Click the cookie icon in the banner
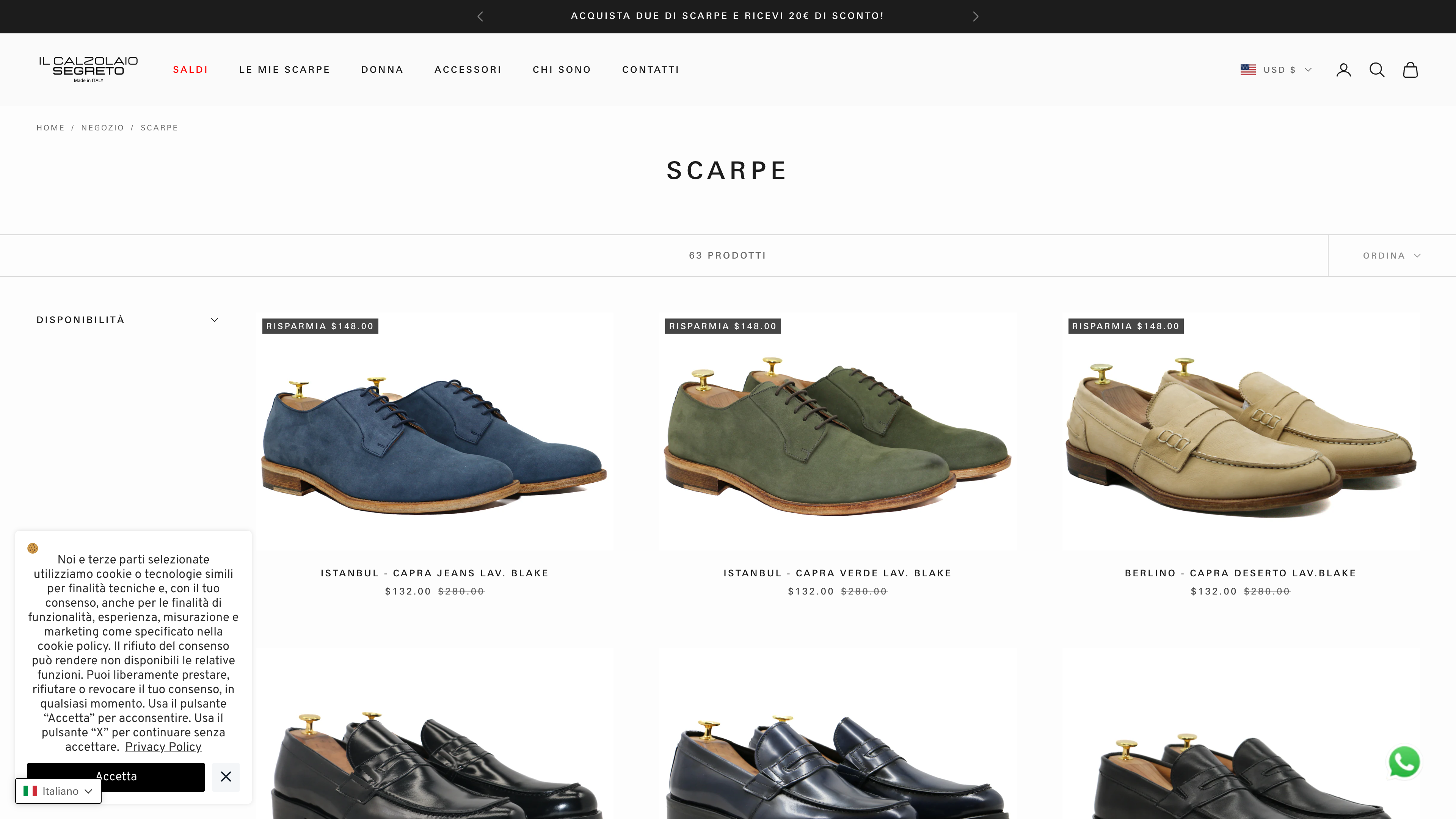Viewport: 1456px width, 819px height. coord(33,548)
